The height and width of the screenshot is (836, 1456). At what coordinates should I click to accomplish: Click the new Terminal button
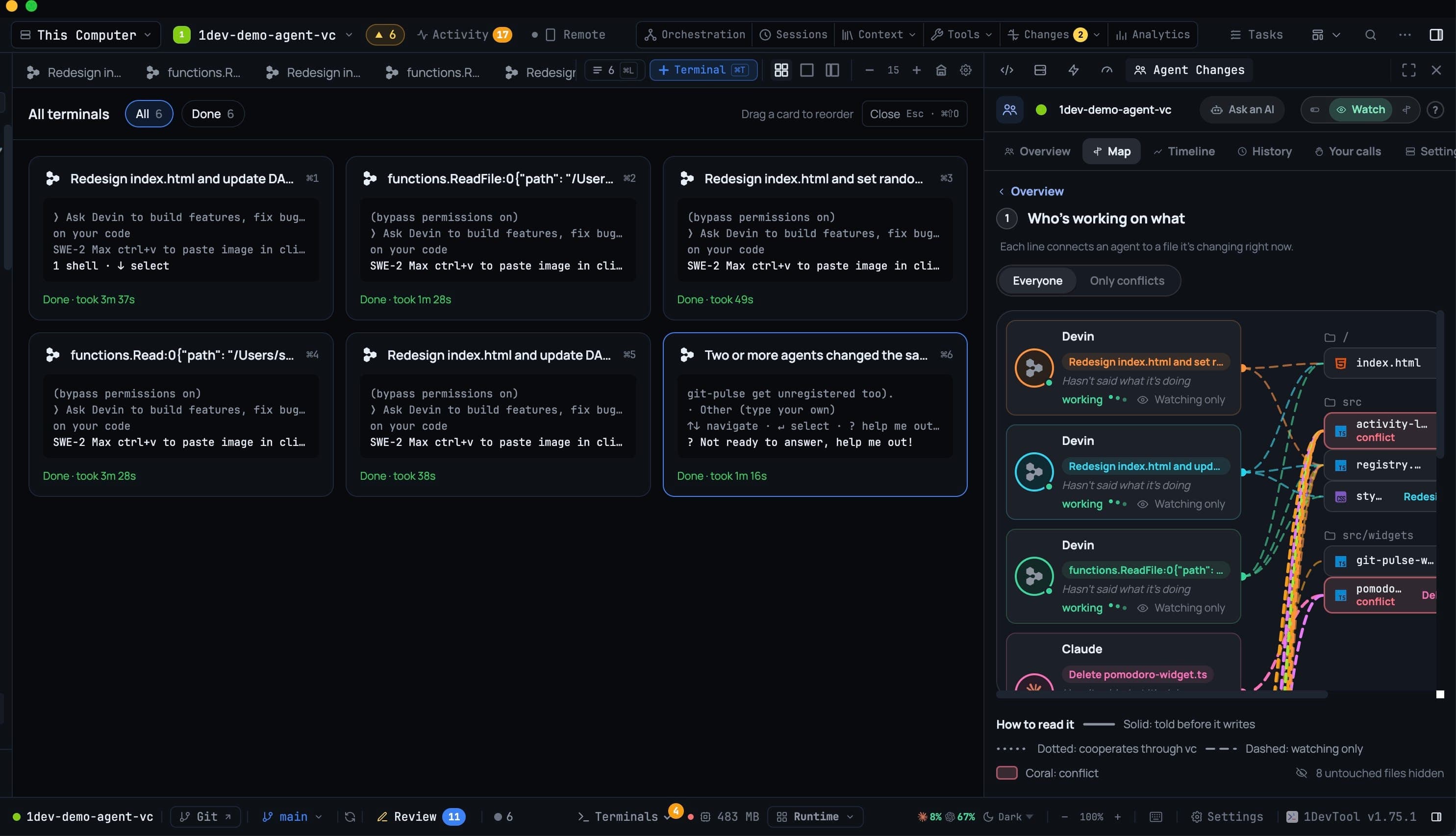pos(703,70)
